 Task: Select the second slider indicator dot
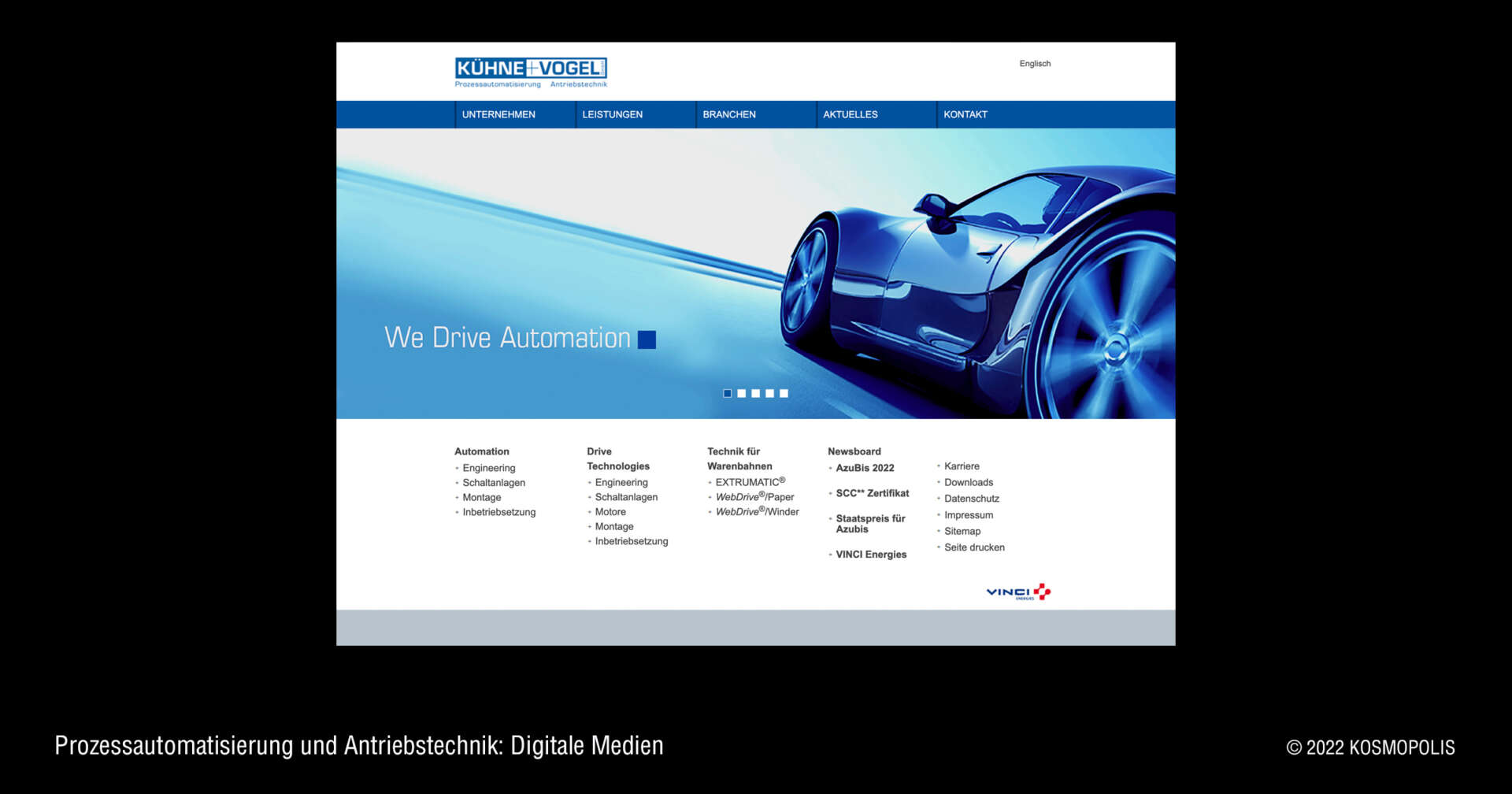(x=741, y=393)
